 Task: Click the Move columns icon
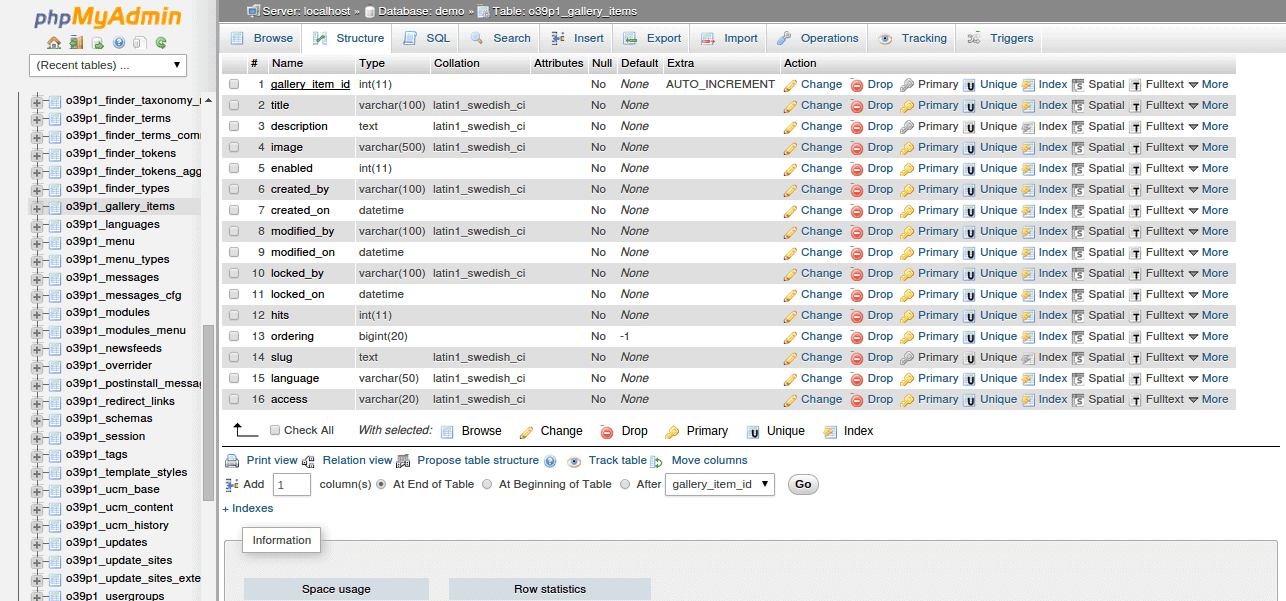click(657, 462)
